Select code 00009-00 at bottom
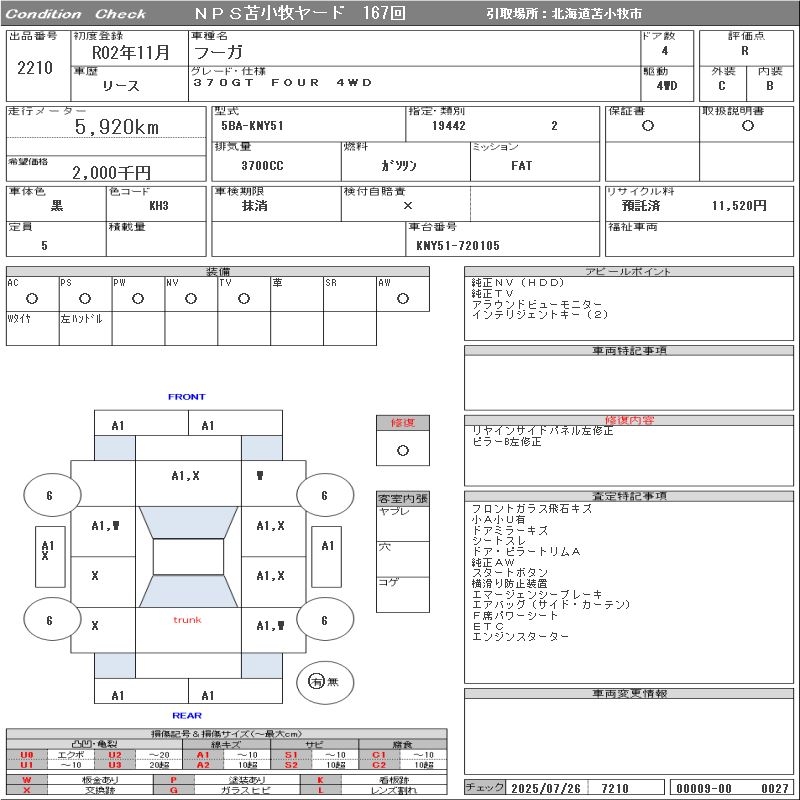800x800 pixels. 704,788
